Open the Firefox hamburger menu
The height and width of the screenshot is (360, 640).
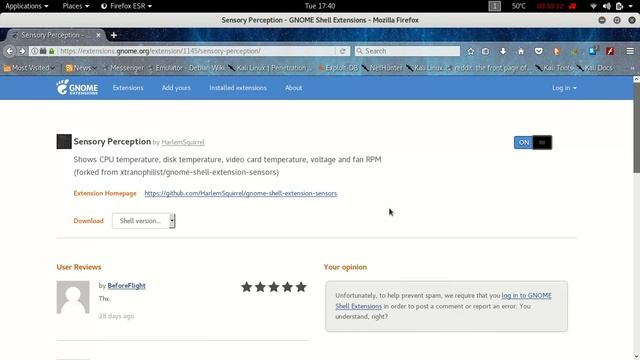tap(630, 51)
